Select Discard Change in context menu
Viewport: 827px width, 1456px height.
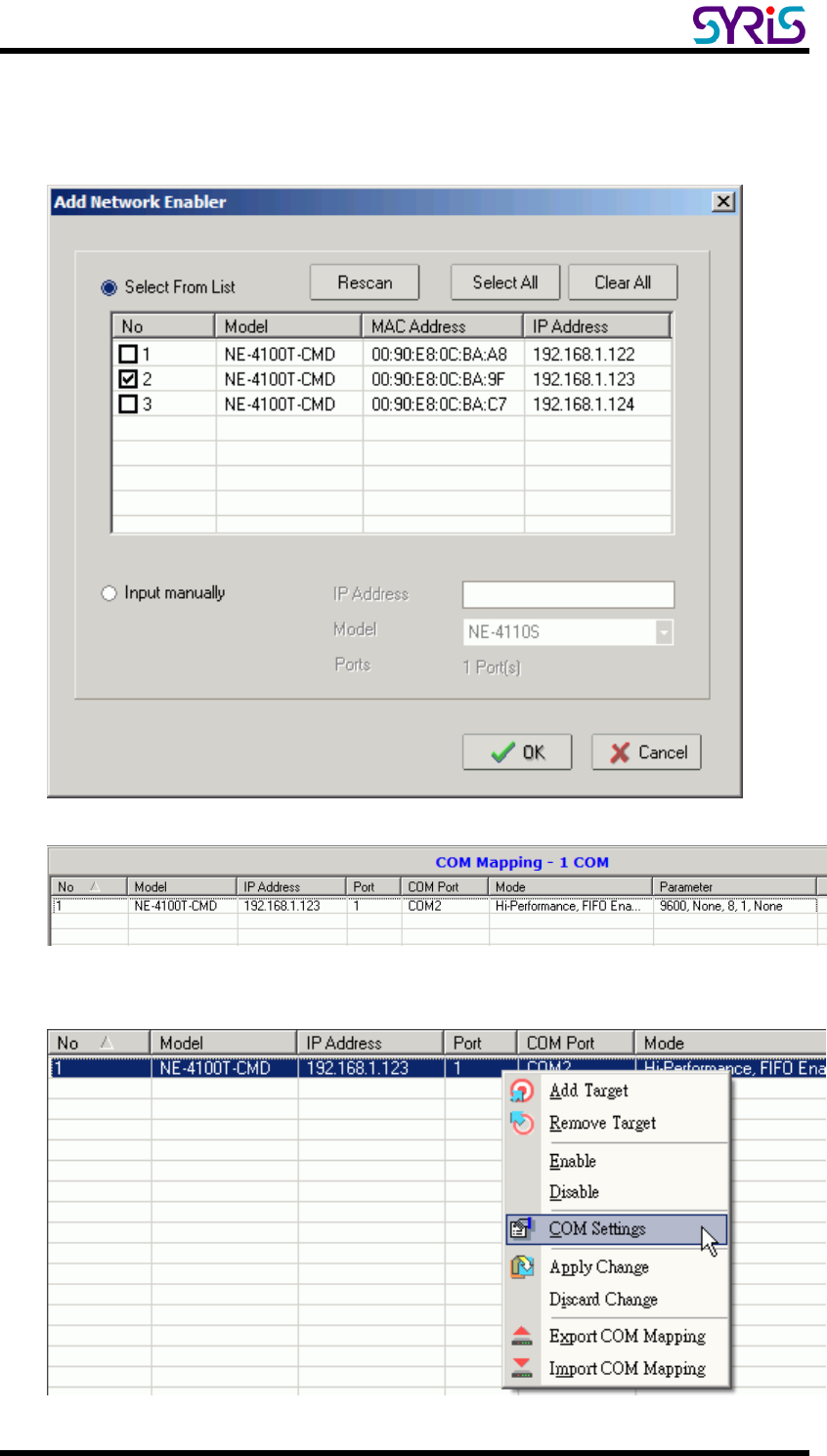click(x=603, y=1300)
